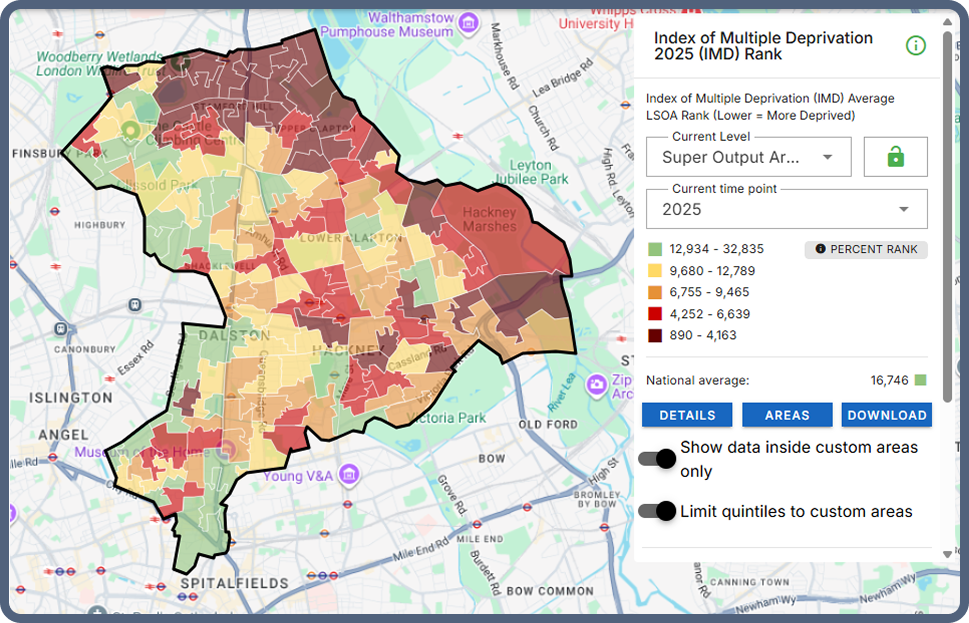Click the Hackney Marshes area on map
This screenshot has height=623, width=969.
[490, 220]
